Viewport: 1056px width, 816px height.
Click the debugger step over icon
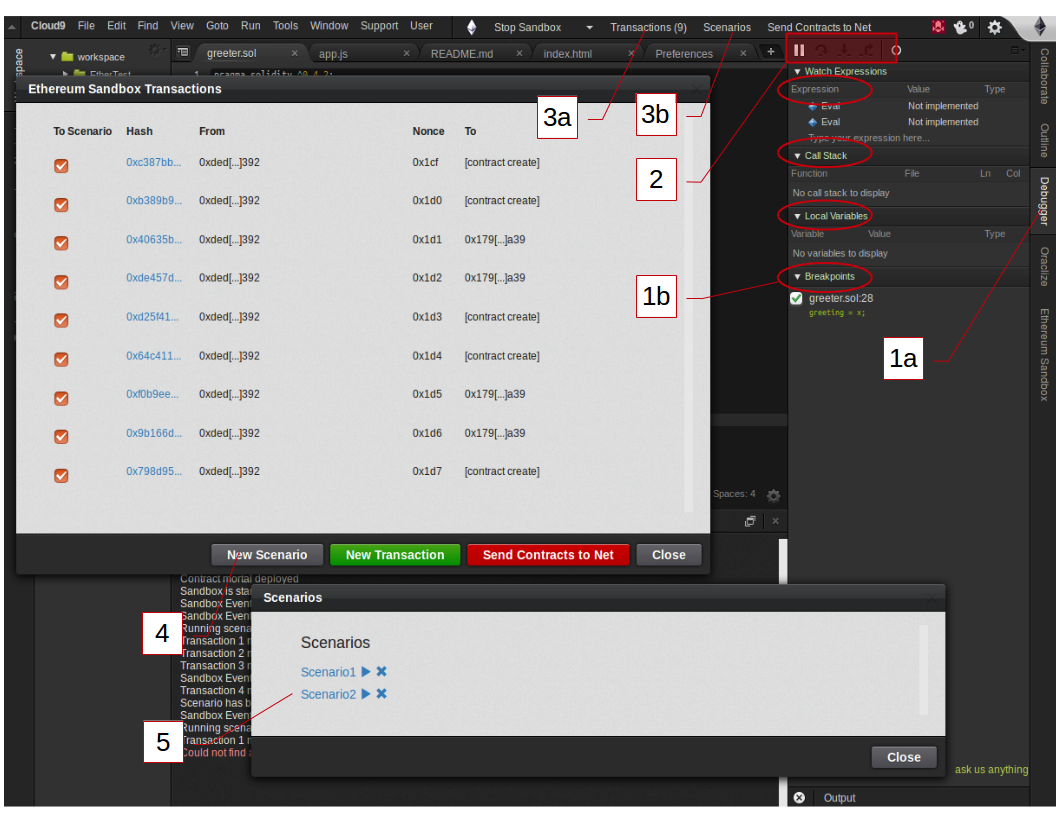(821, 50)
